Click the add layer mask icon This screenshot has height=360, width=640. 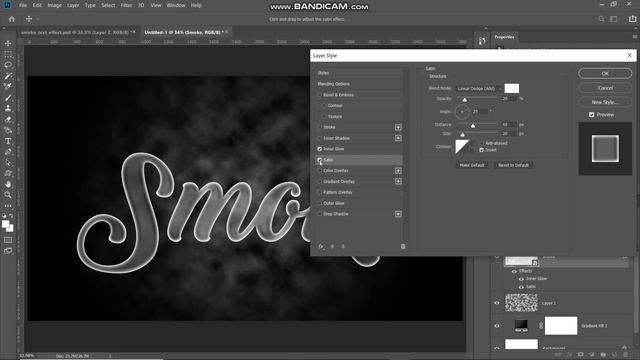pos(580,355)
